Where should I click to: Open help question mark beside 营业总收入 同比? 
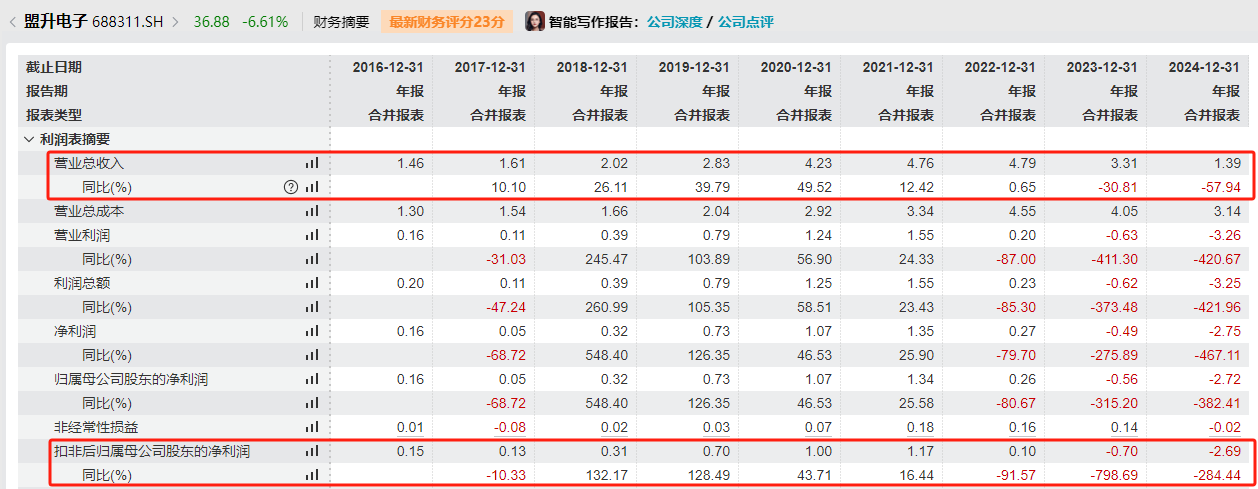click(291, 187)
